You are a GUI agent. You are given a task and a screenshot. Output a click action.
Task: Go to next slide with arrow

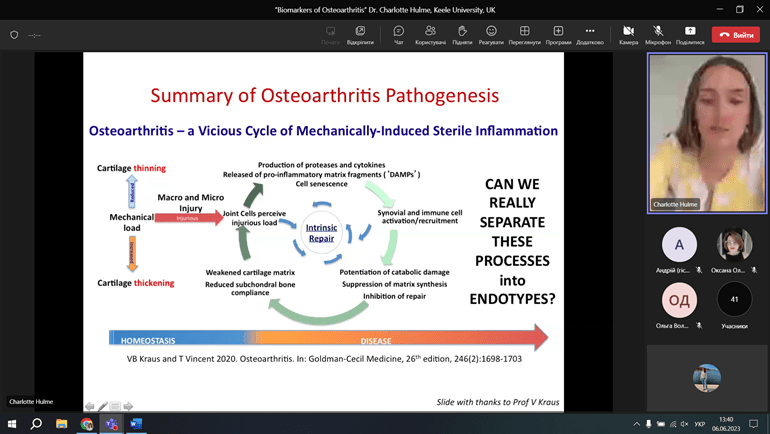pyautogui.click(x=128, y=406)
